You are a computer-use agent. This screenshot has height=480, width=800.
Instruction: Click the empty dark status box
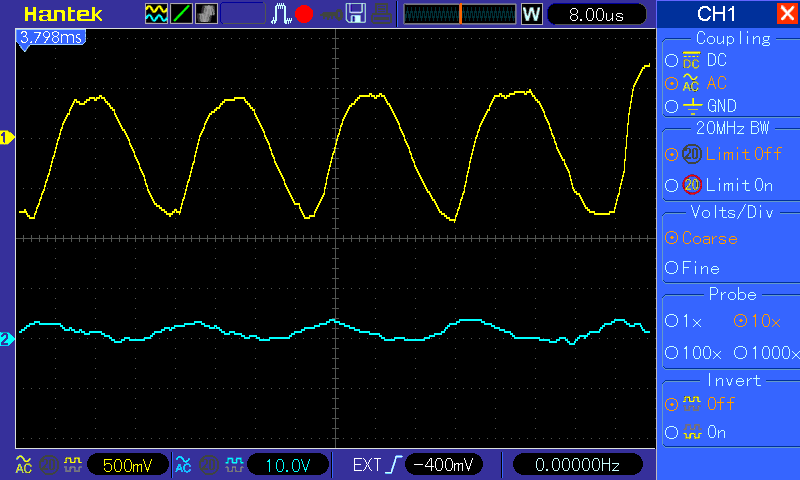tap(243, 14)
